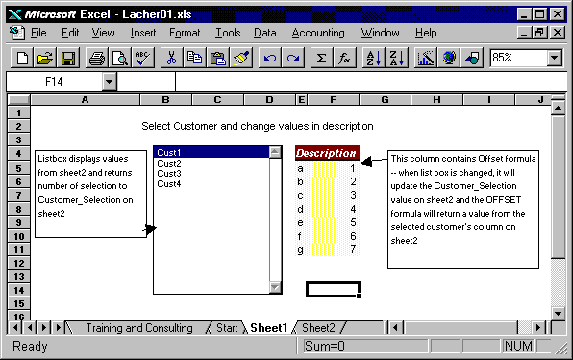This screenshot has height=360, width=573.
Task: Copy the selection with the Copy icon
Action: 194,58
